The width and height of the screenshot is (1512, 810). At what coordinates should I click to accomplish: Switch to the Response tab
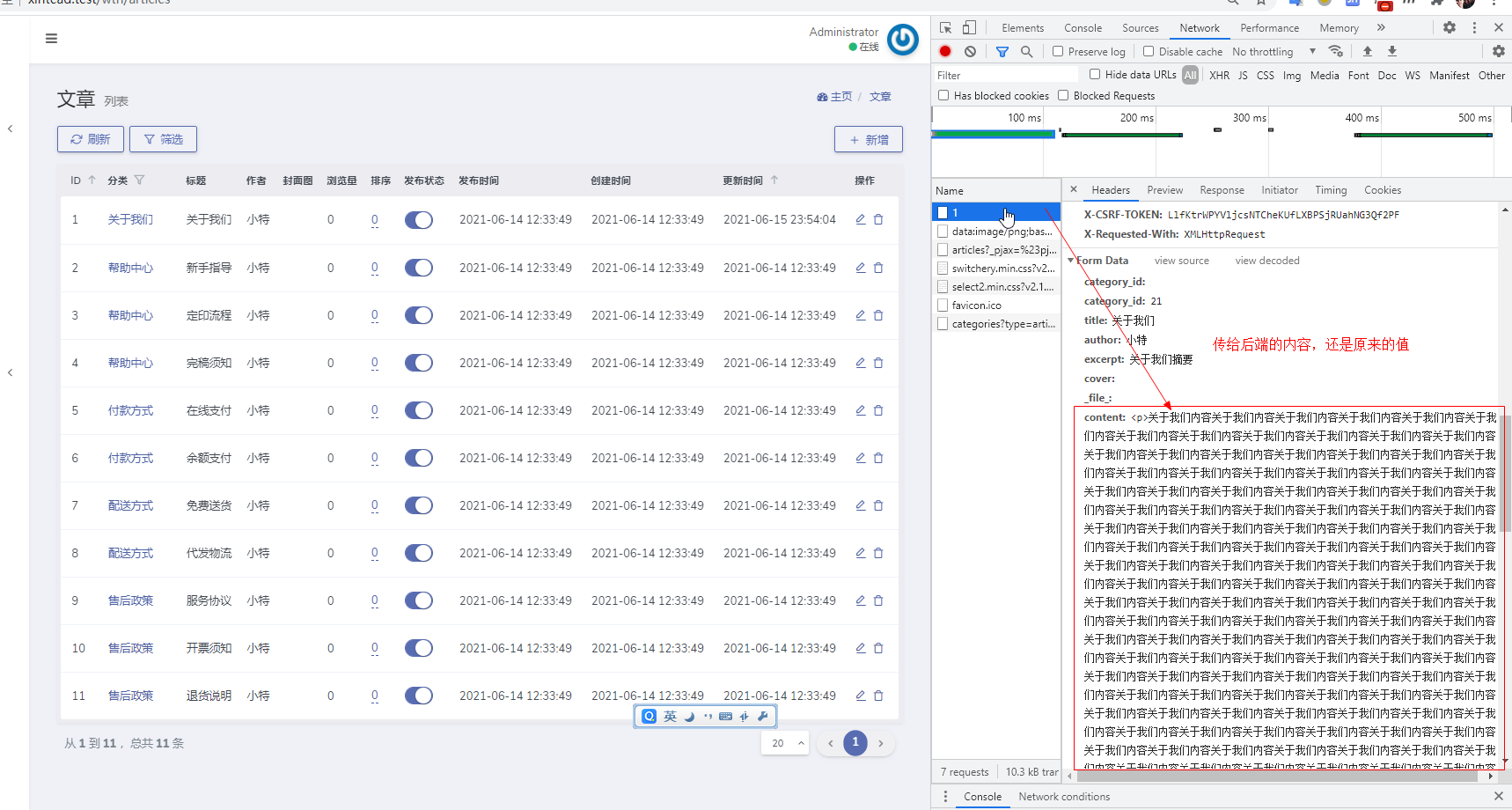[x=1222, y=190]
